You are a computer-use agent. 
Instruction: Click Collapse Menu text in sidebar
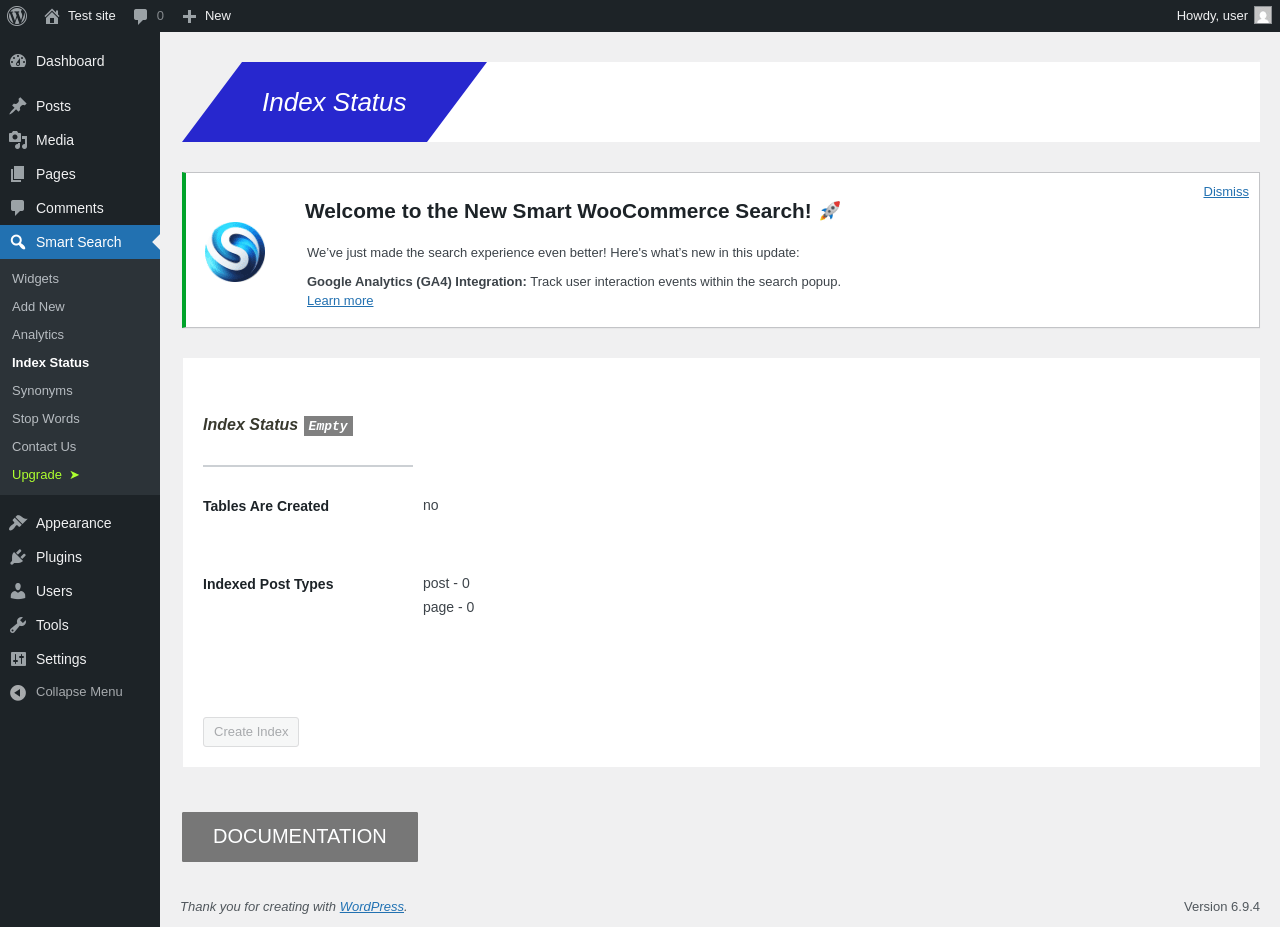click(x=79, y=692)
